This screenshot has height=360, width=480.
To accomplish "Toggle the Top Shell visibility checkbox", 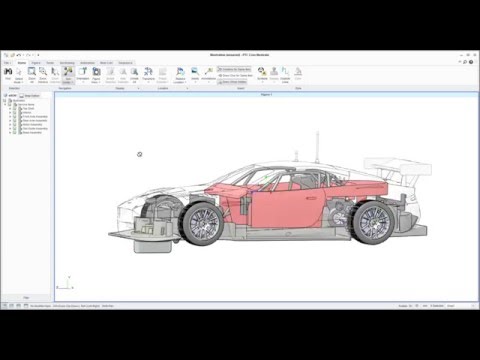I will click(x=15, y=108).
